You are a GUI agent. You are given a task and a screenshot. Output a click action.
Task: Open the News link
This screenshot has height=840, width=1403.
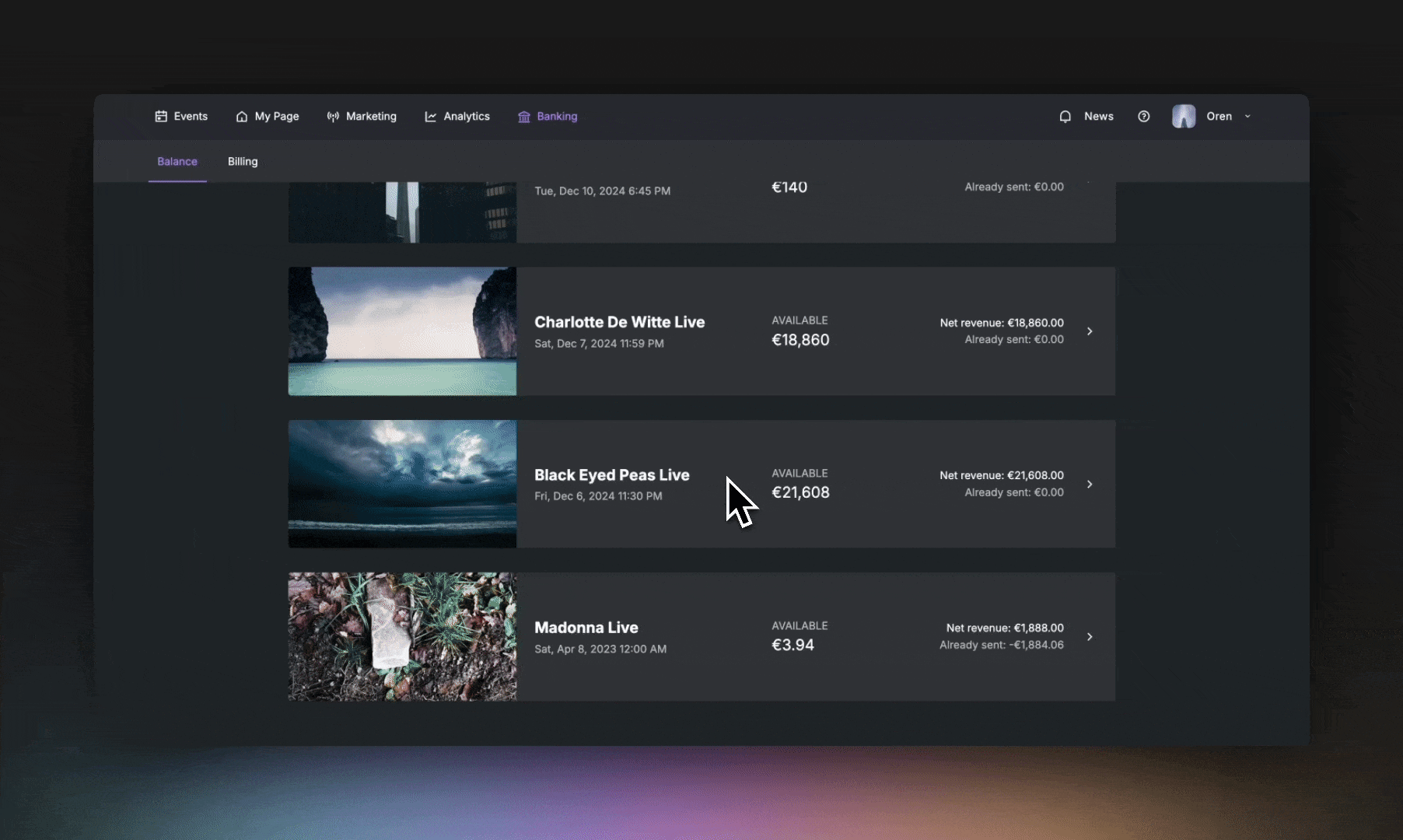[x=1099, y=117]
